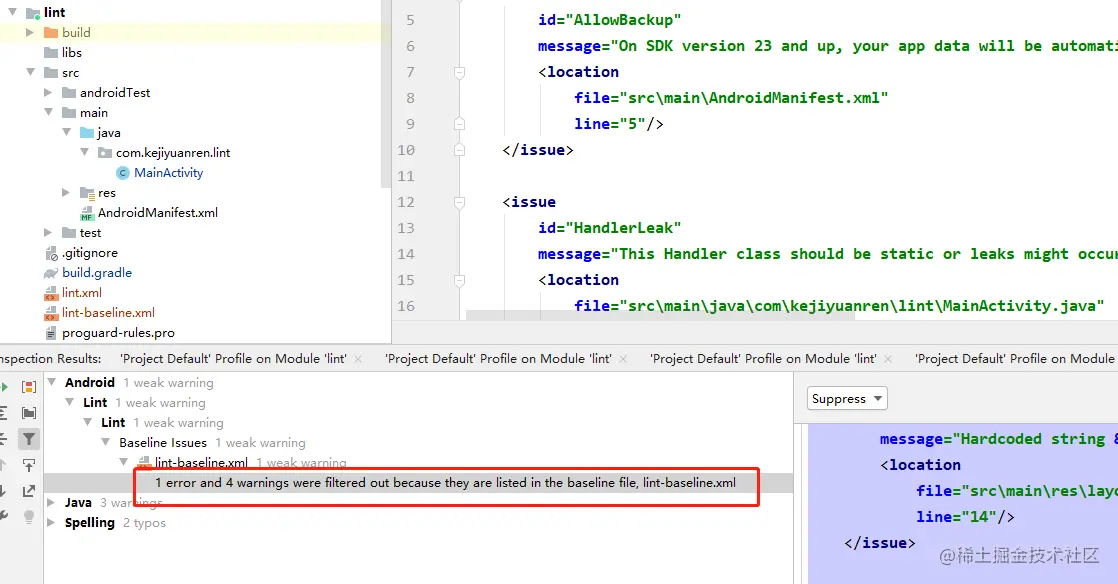
Task: Click line number 11 in editor gutter
Action: tap(406, 176)
